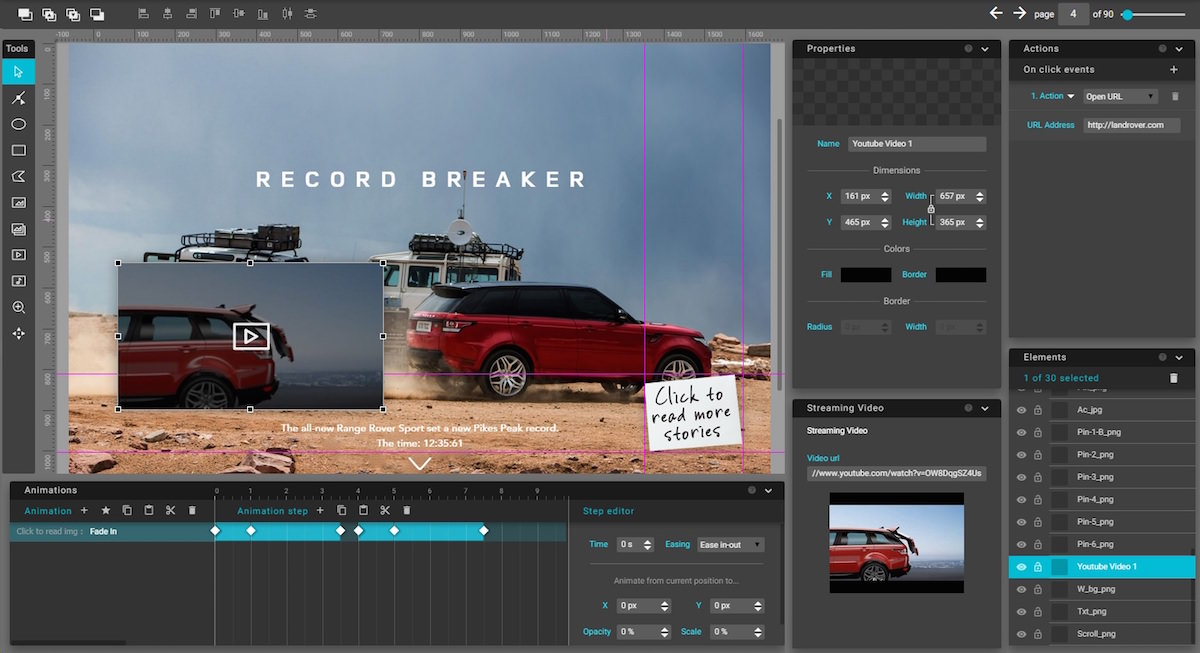Select the Fade in animation row
The image size is (1200, 653).
click(x=112, y=532)
